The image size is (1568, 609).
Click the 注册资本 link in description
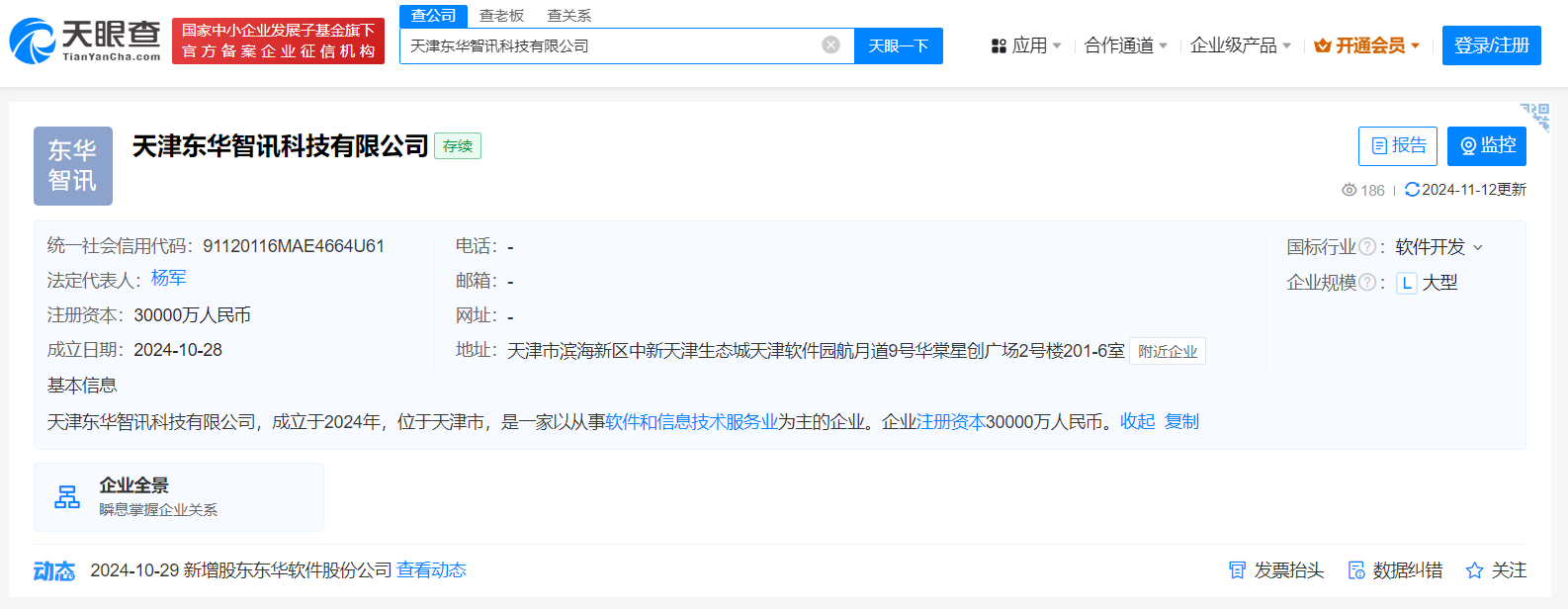tap(951, 422)
